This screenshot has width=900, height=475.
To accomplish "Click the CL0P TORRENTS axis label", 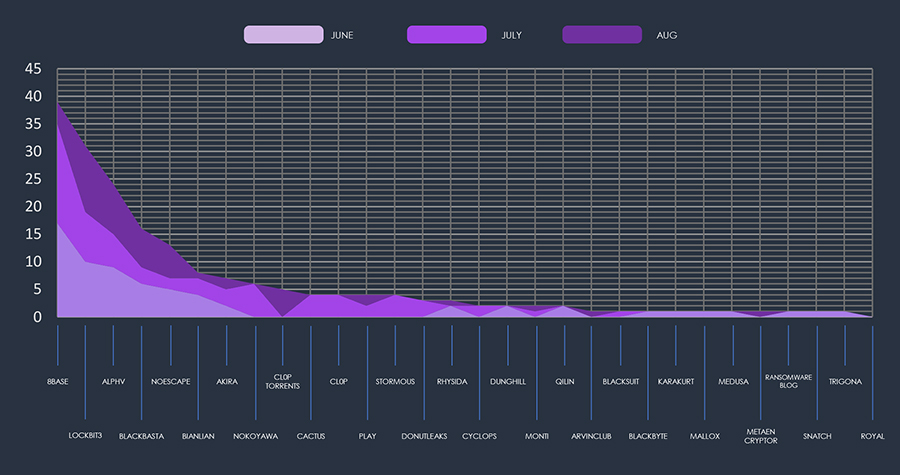I will [282, 381].
